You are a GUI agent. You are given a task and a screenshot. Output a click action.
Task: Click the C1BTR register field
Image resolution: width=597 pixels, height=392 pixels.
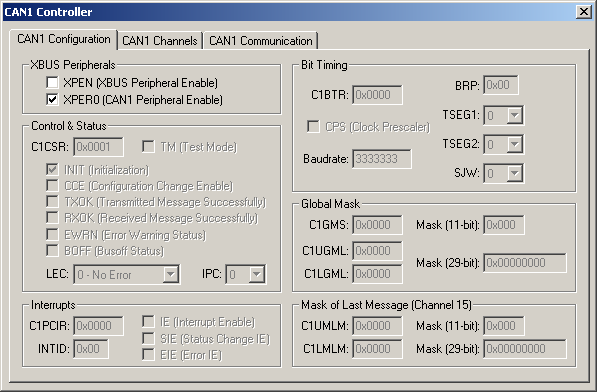pyautogui.click(x=377, y=95)
